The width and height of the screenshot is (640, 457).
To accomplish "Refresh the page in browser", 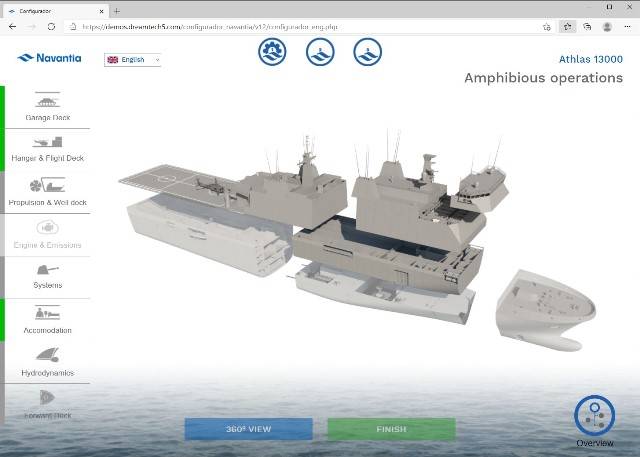I will (49, 27).
